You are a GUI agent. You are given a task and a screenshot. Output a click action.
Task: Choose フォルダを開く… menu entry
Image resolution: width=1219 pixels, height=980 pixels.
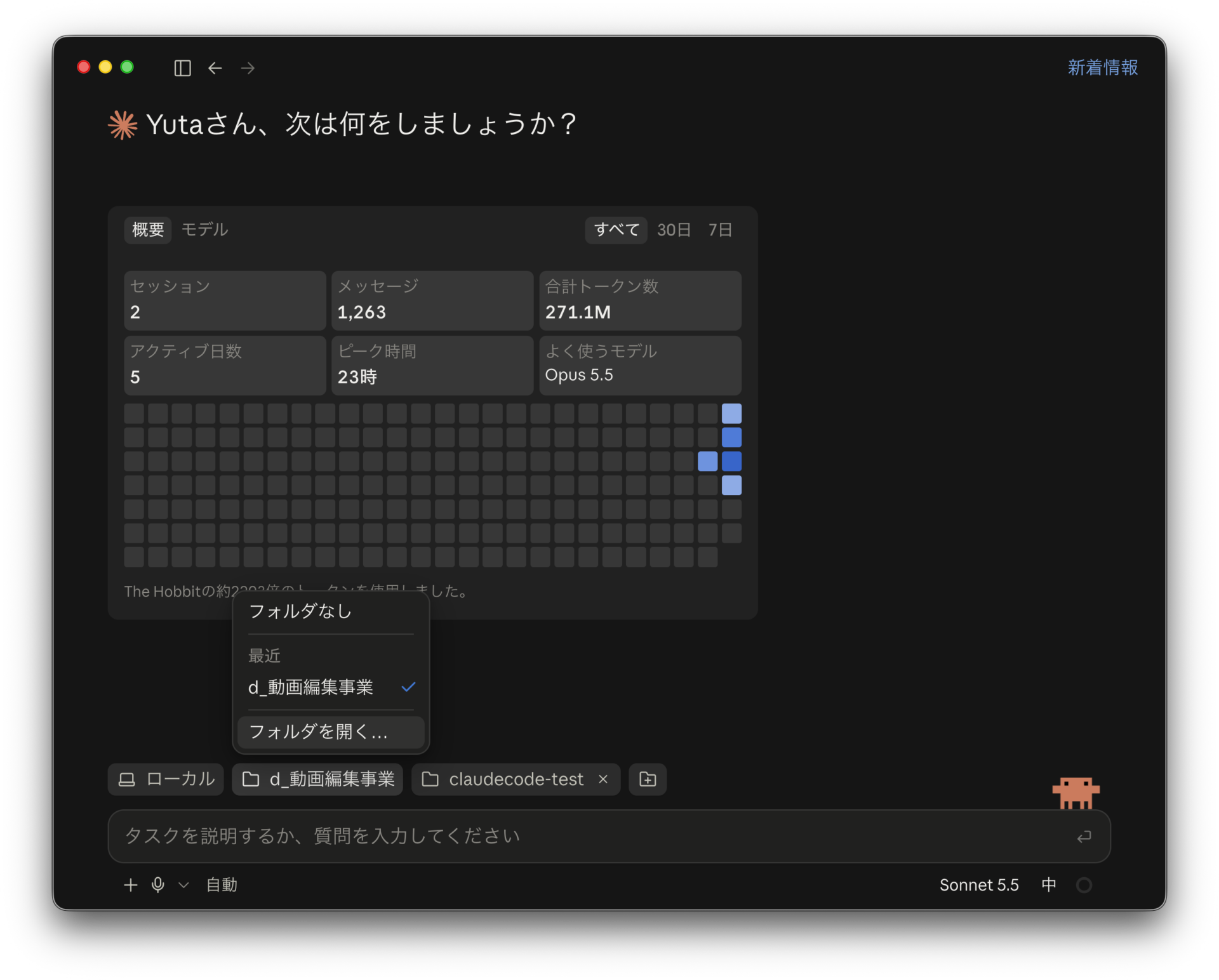click(x=331, y=732)
